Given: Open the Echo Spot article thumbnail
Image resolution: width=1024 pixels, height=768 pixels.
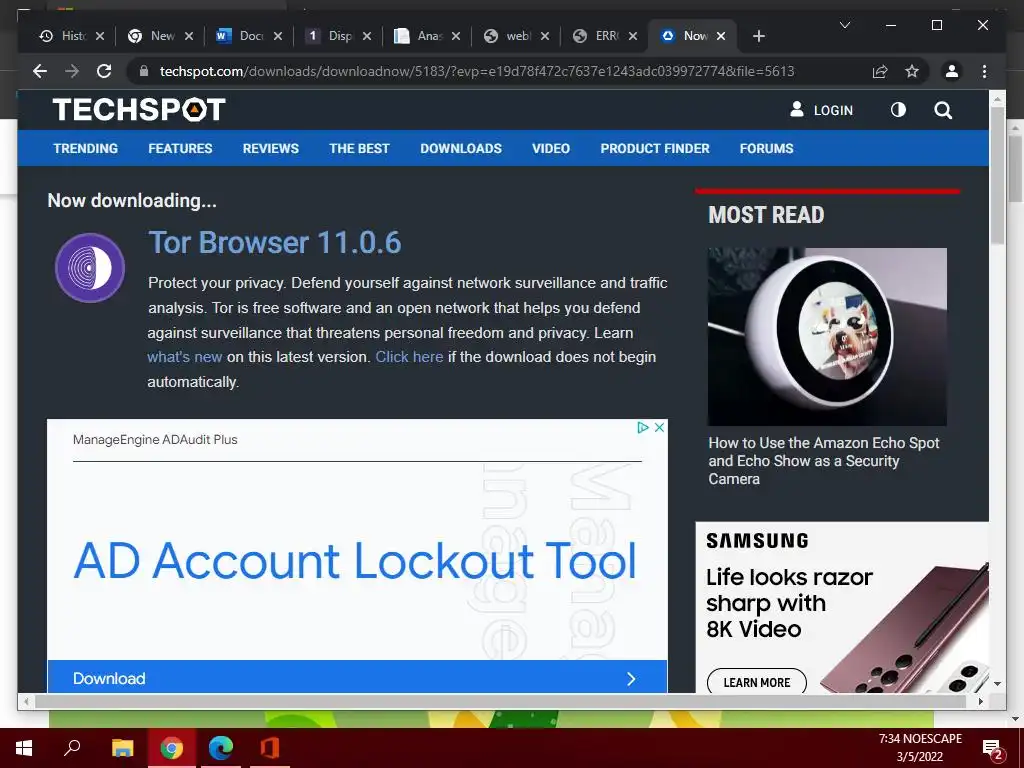Looking at the screenshot, I should point(827,336).
